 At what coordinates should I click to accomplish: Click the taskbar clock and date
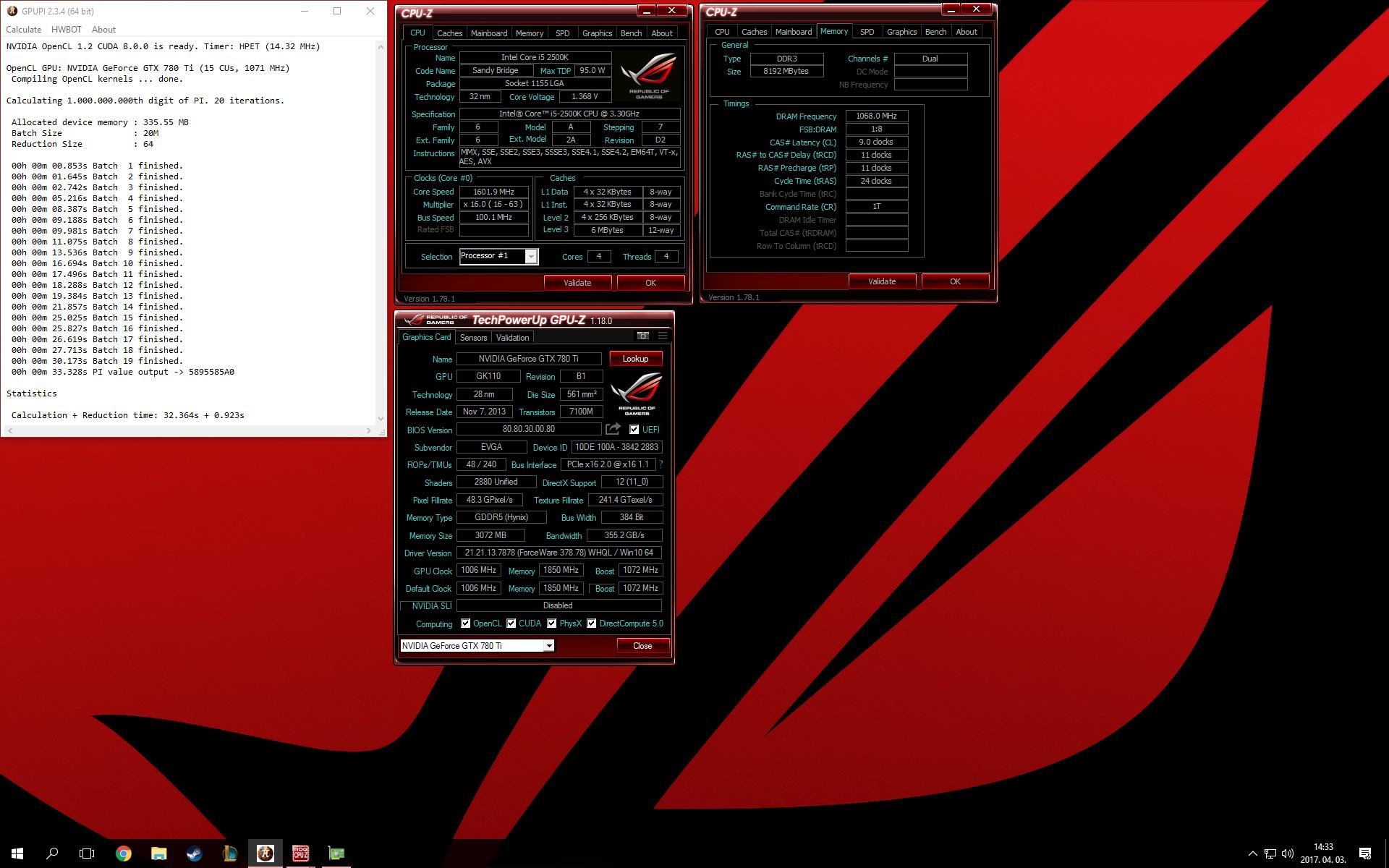[1322, 854]
